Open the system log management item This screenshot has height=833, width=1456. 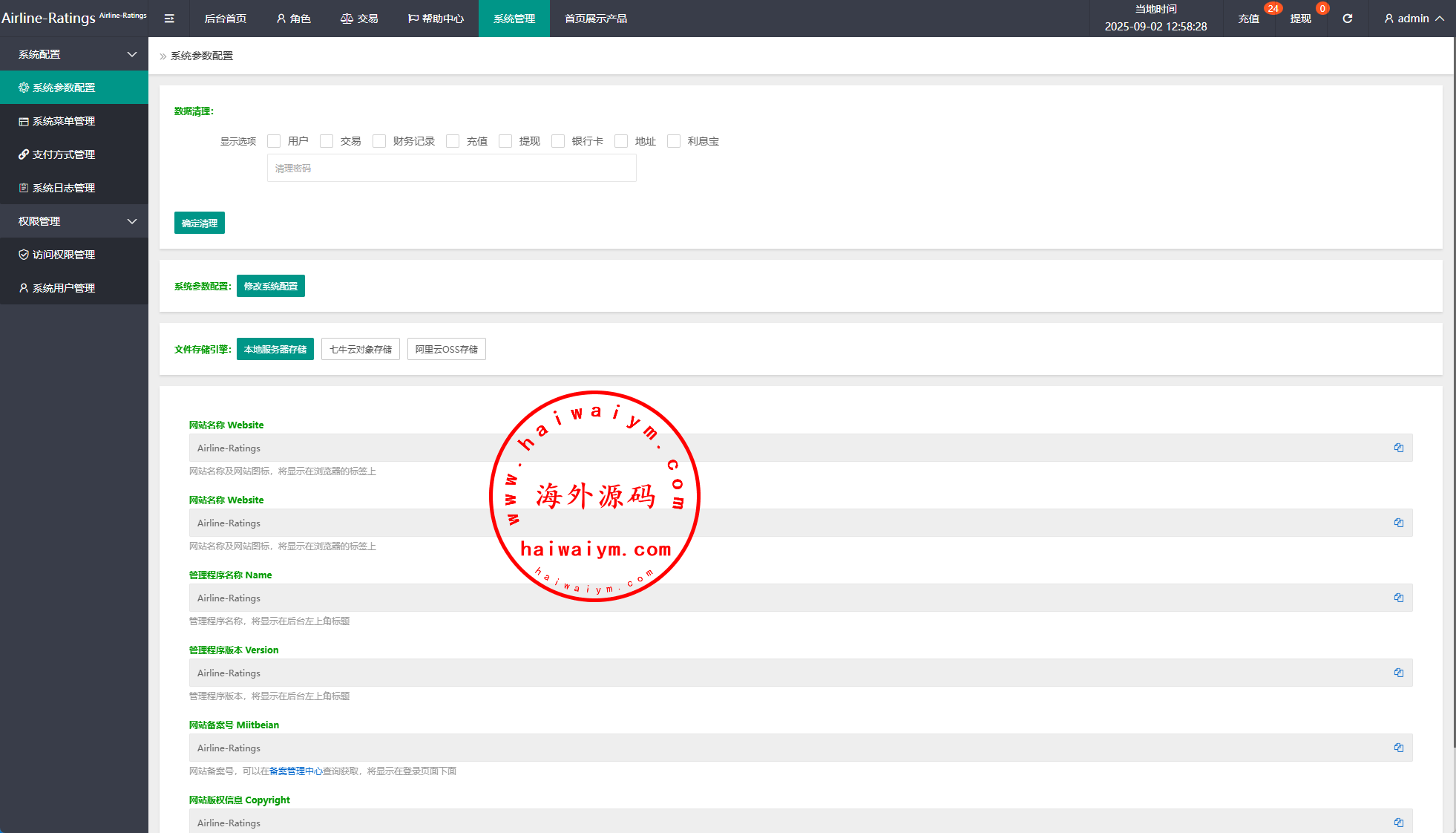pyautogui.click(x=64, y=188)
